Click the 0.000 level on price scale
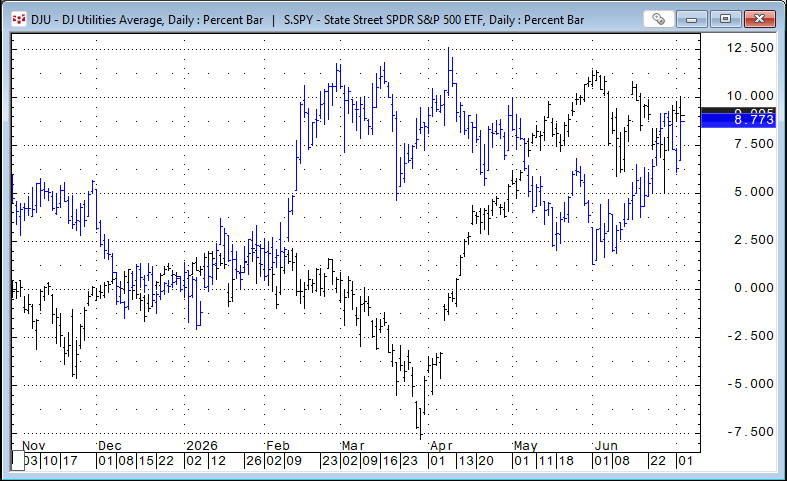The image size is (787, 481). tap(753, 288)
